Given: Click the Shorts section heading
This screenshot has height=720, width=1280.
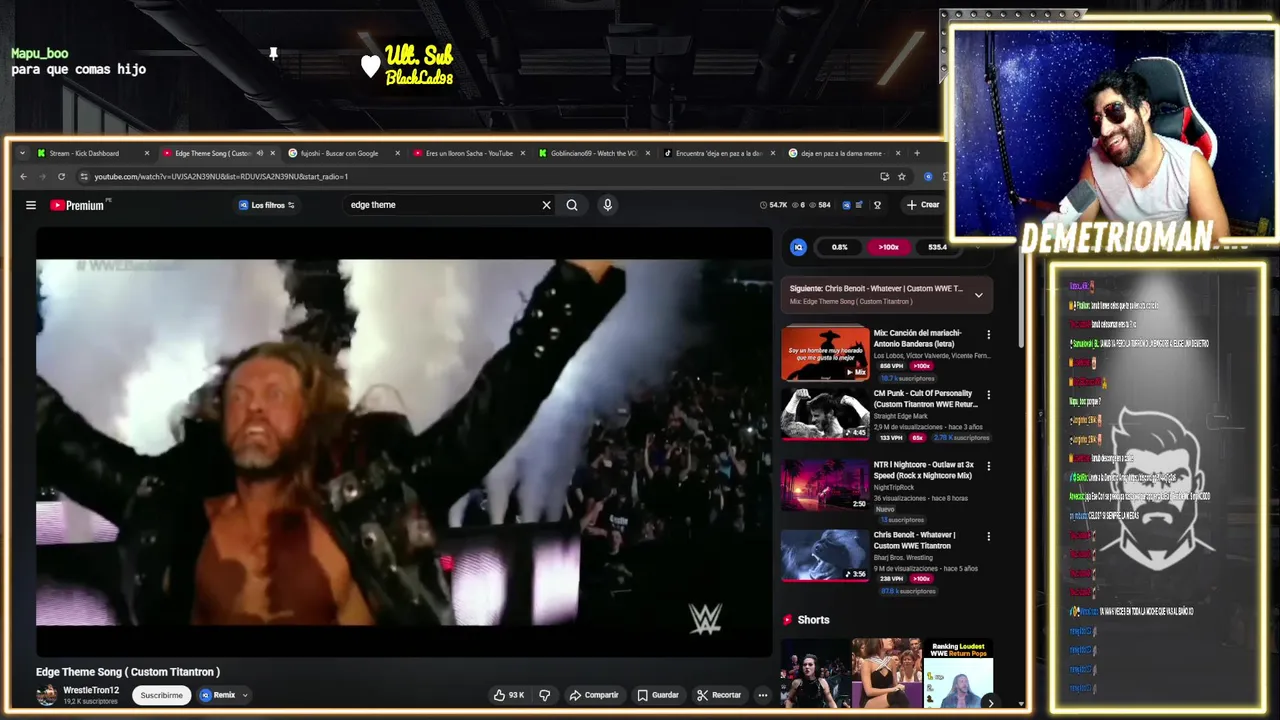Looking at the screenshot, I should (813, 620).
